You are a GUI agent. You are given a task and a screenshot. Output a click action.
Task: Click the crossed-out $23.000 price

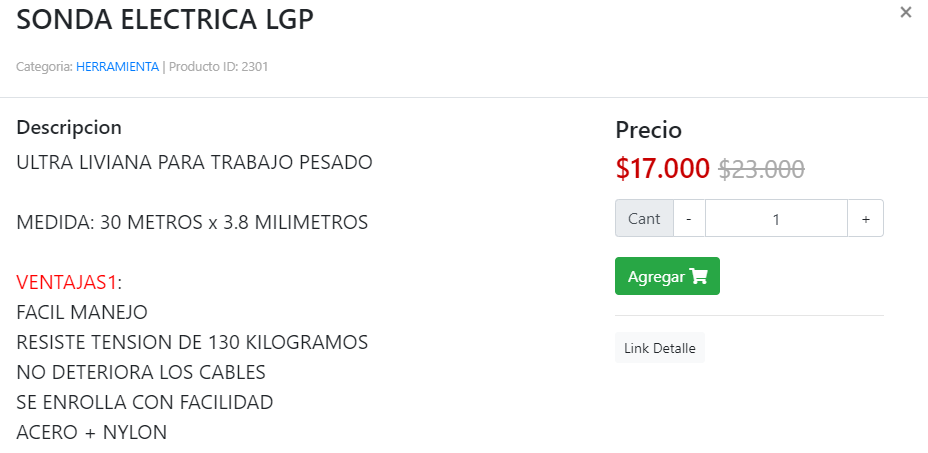pos(762,169)
